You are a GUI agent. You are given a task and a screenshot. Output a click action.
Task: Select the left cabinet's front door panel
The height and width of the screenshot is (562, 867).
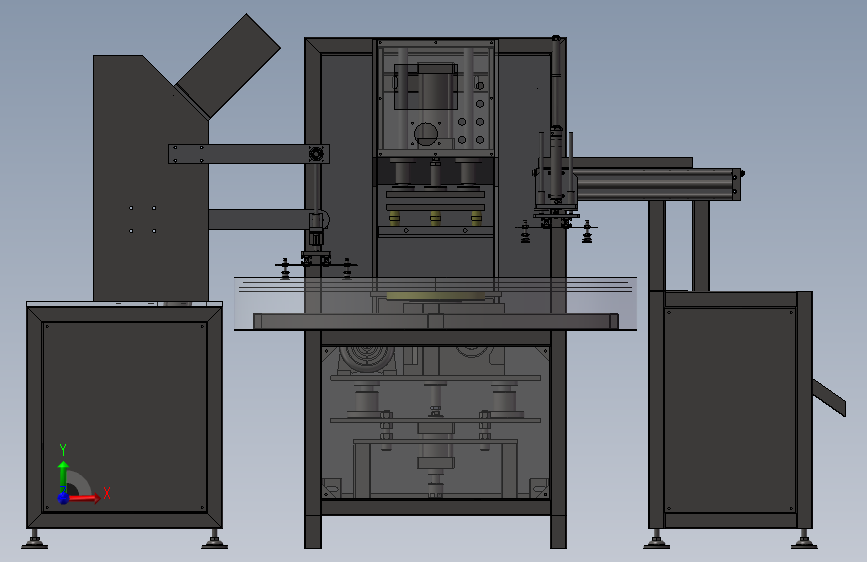[125, 417]
